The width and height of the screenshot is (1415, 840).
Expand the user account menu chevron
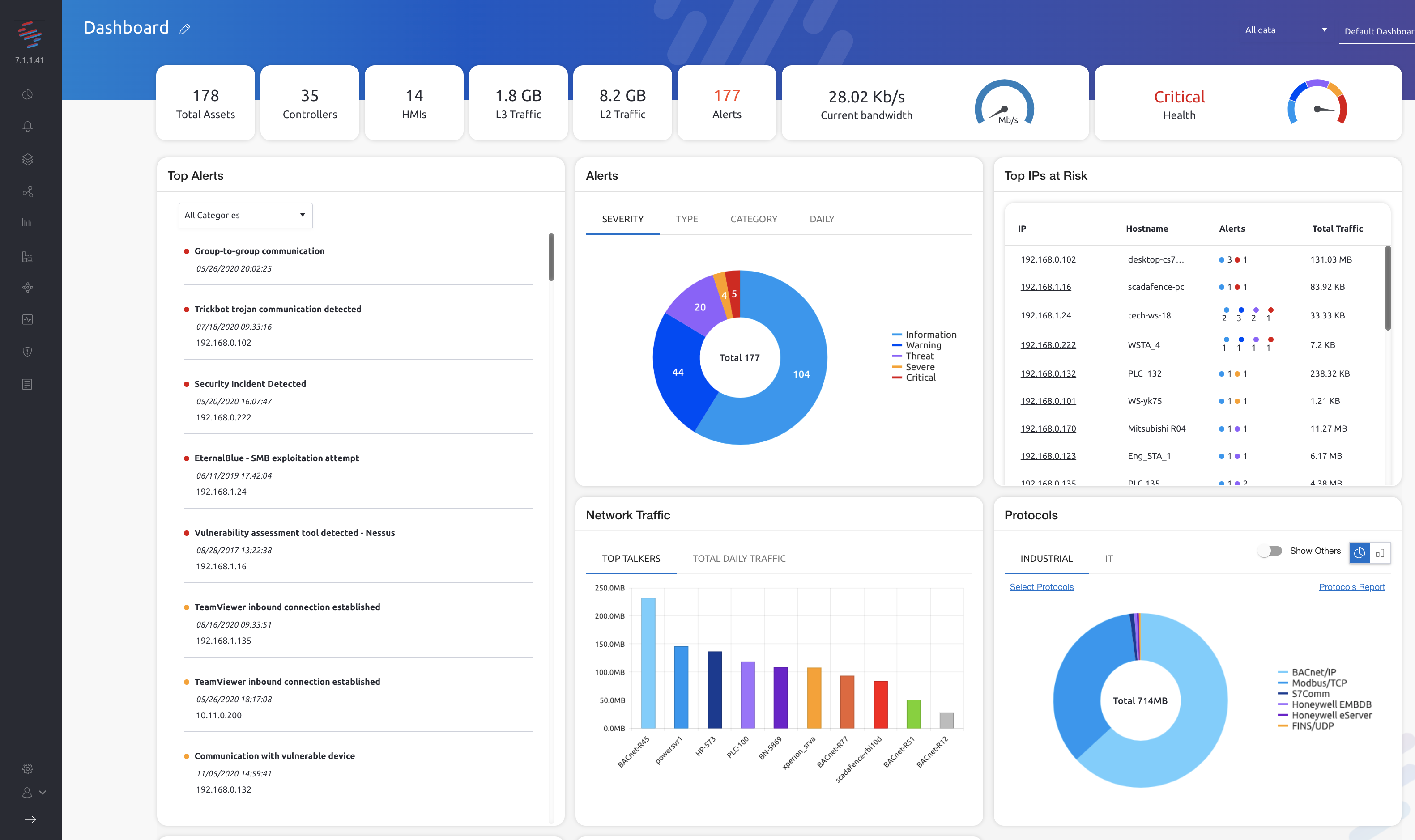click(43, 793)
